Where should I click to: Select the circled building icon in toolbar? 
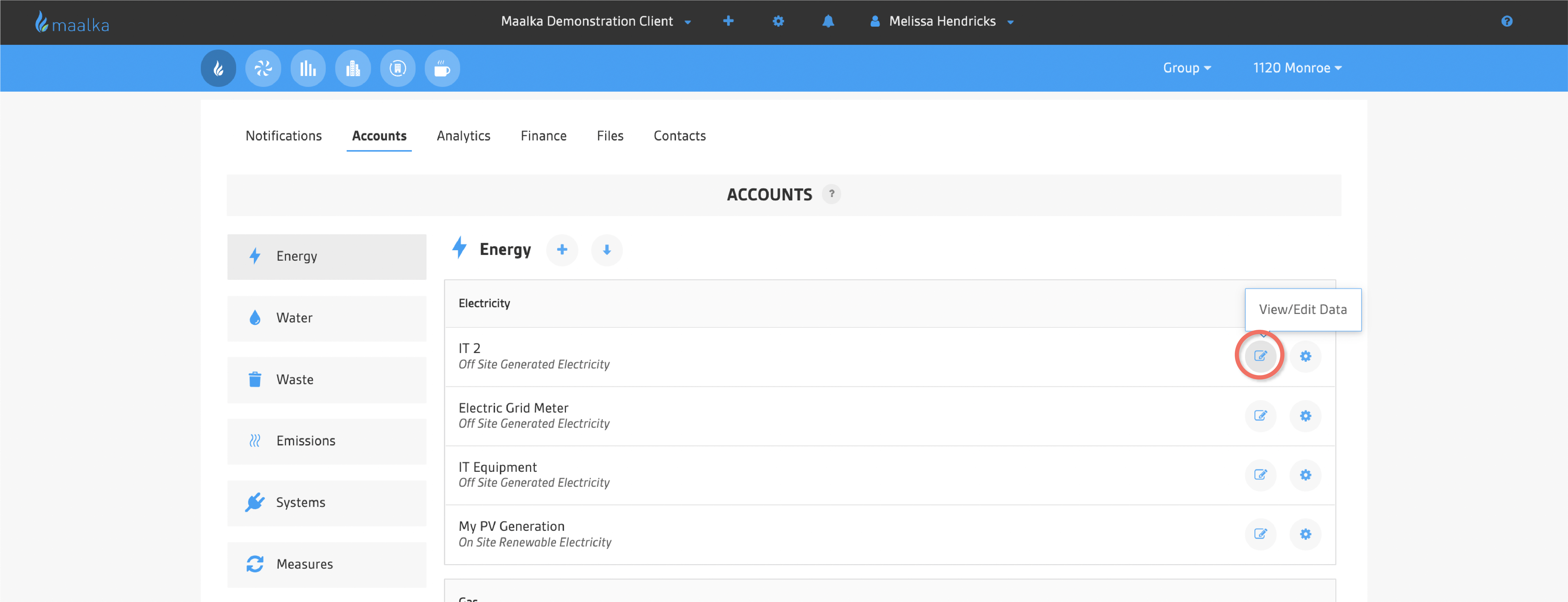(397, 68)
